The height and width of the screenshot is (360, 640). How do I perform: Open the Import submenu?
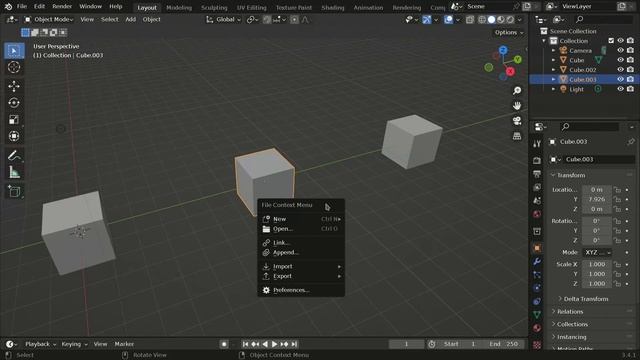pyautogui.click(x=301, y=267)
